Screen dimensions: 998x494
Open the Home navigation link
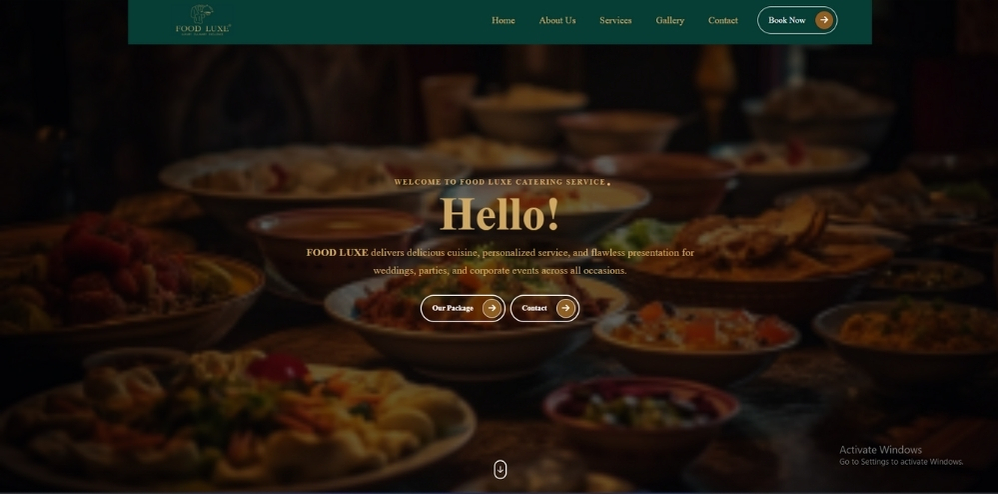tap(503, 20)
